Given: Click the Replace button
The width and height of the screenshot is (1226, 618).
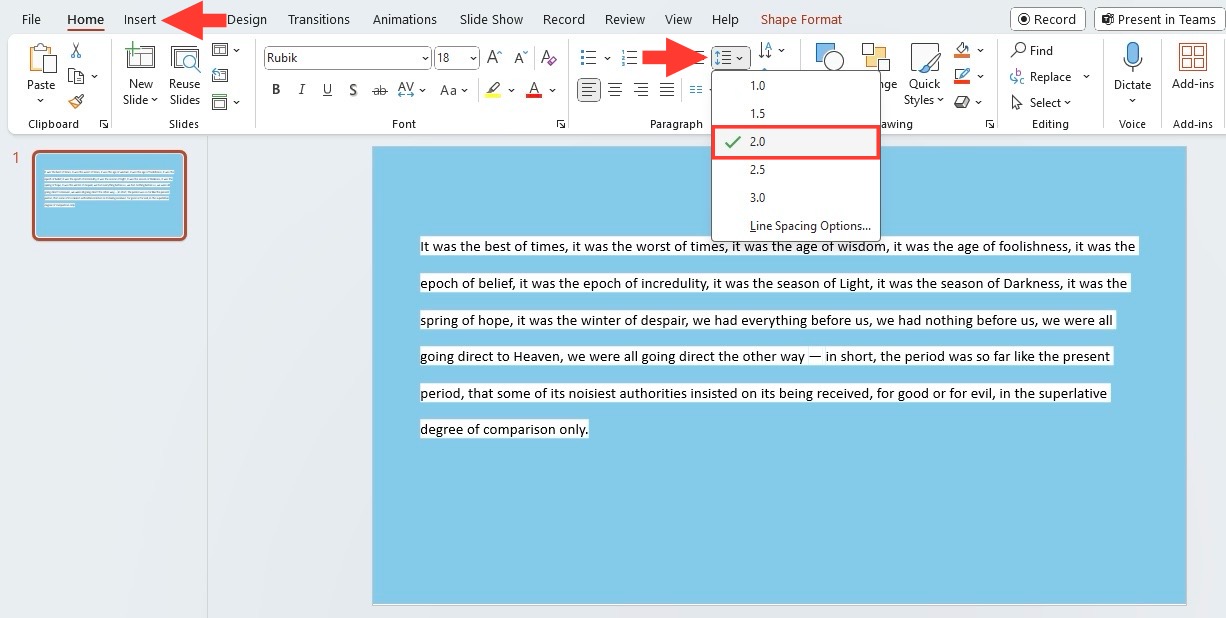Looking at the screenshot, I should tap(1040, 77).
